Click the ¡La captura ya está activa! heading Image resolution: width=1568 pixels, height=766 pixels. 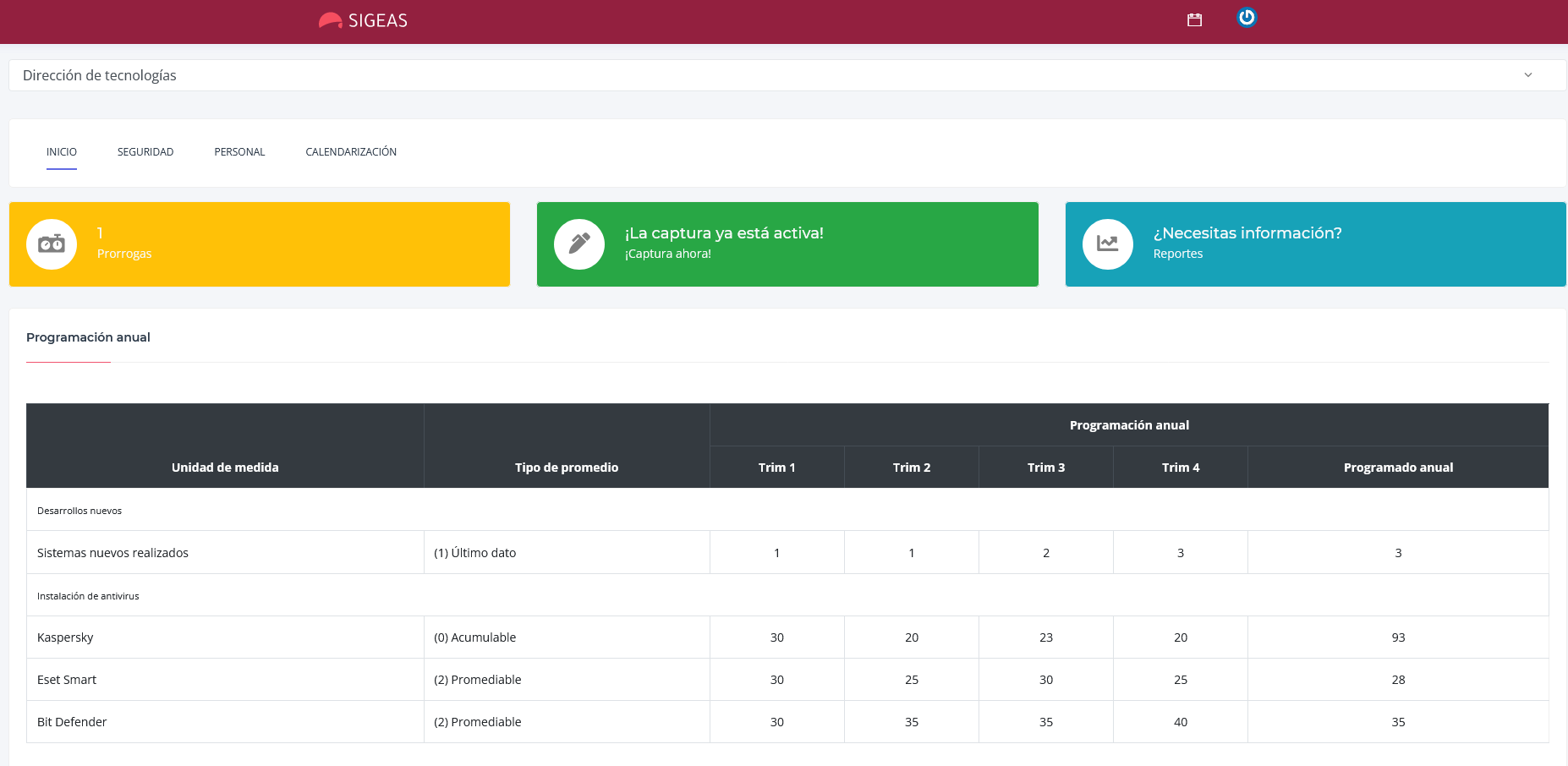point(724,233)
